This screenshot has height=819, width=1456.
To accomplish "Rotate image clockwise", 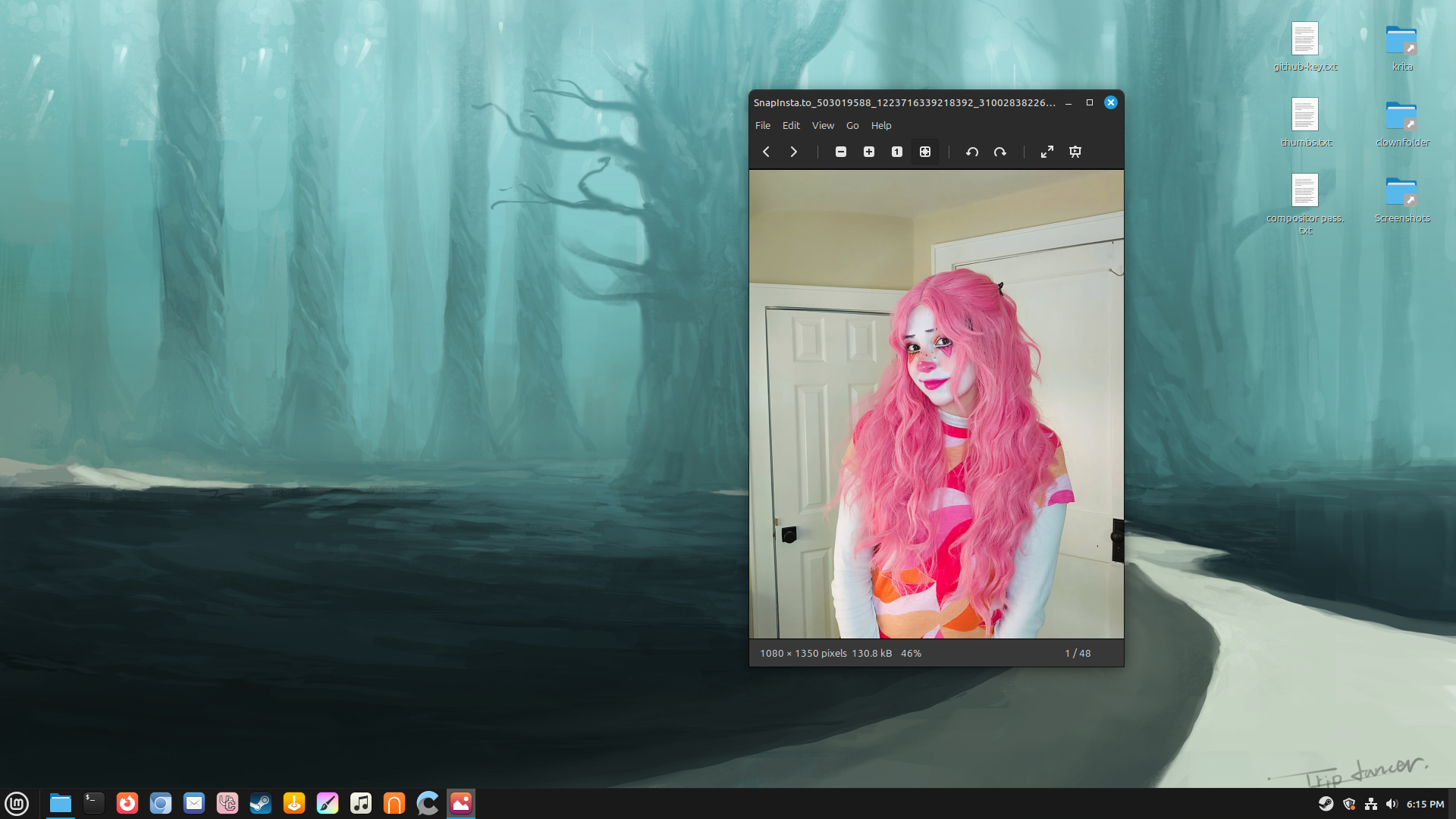I will 1000,152.
